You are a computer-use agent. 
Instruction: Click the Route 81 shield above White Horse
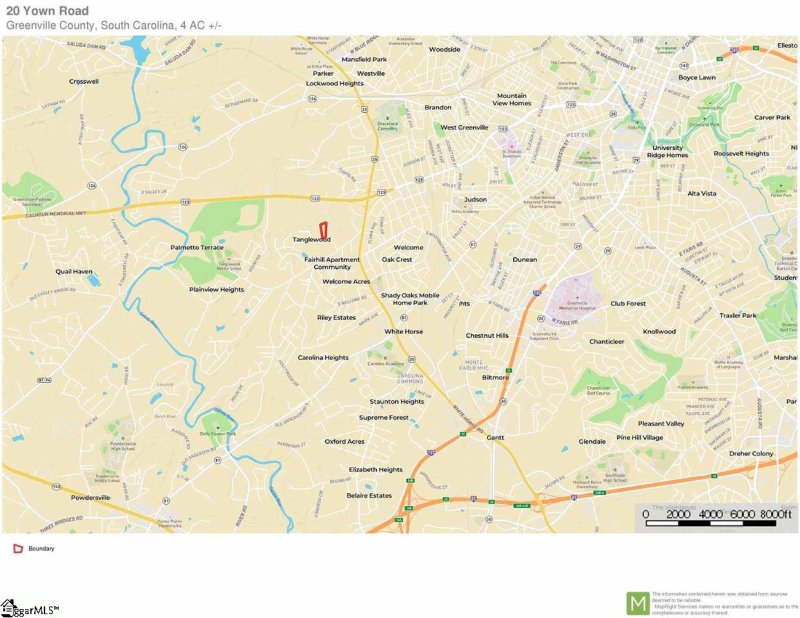402,316
